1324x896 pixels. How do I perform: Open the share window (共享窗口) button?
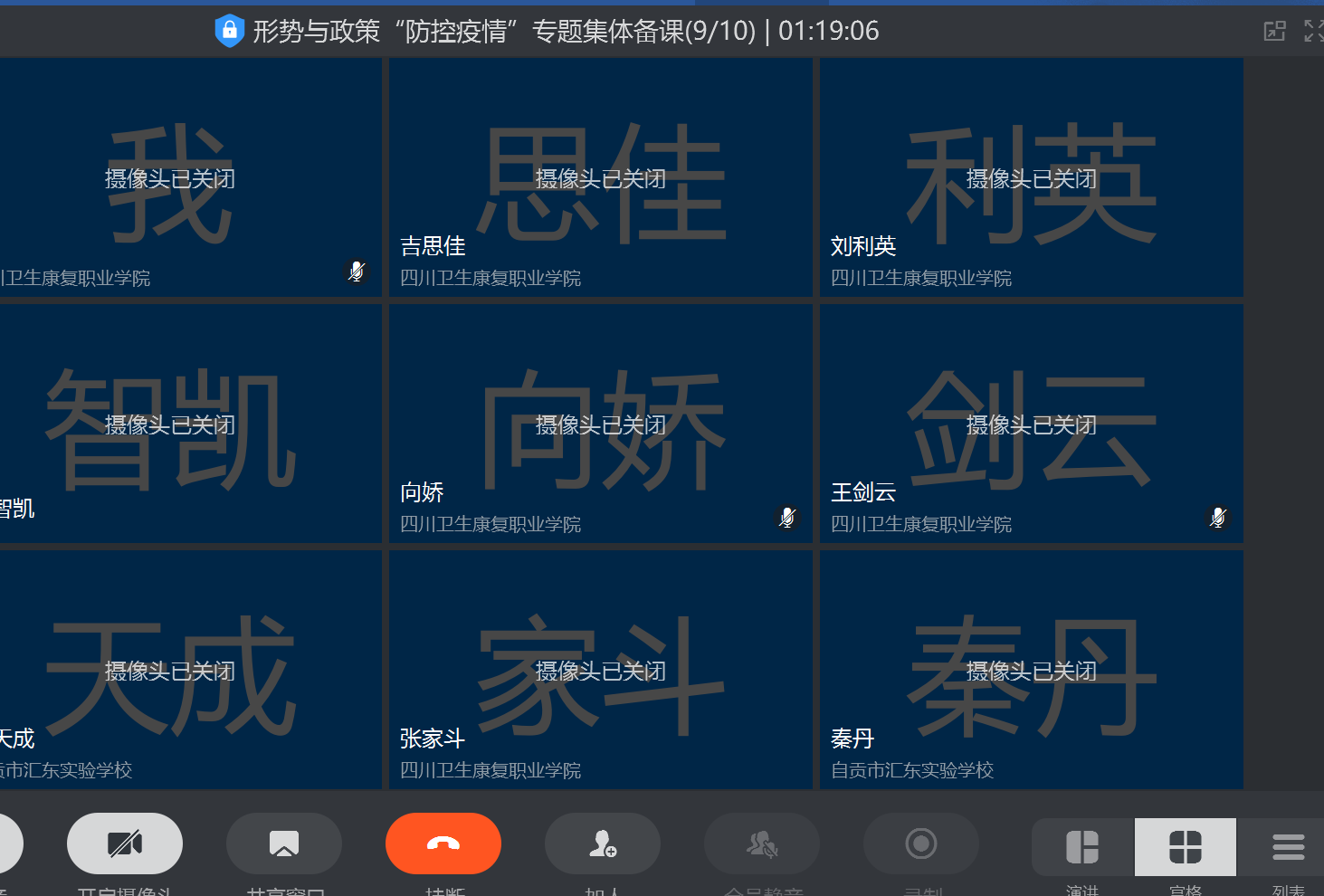coord(284,844)
